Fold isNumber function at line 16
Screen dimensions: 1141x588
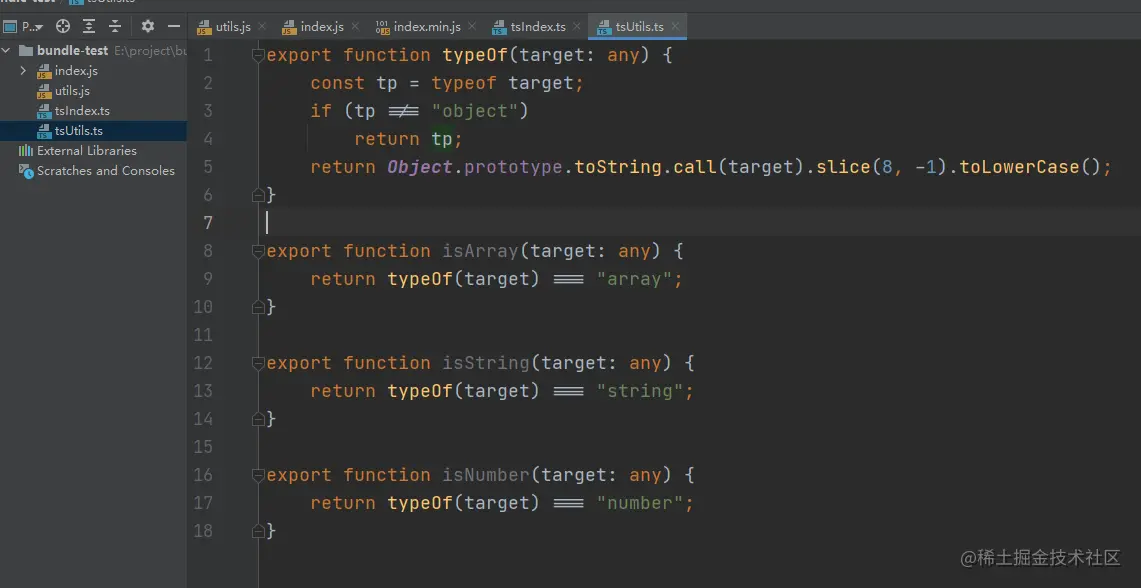pos(258,475)
